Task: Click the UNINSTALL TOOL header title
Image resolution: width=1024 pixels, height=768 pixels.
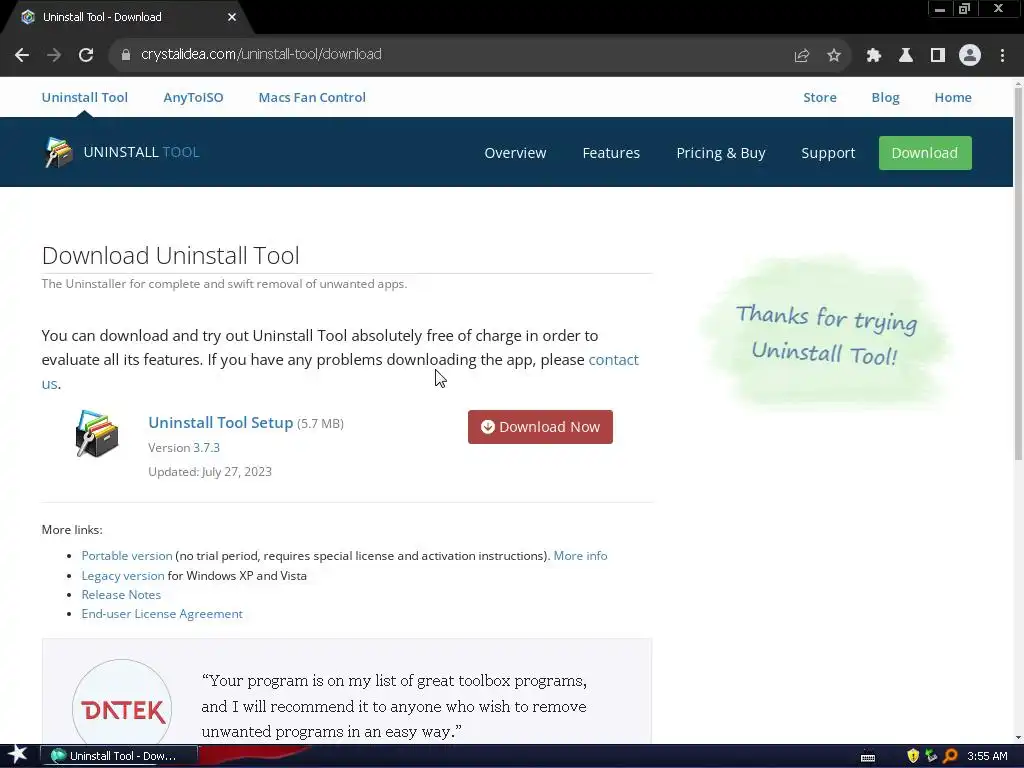Action: click(141, 152)
